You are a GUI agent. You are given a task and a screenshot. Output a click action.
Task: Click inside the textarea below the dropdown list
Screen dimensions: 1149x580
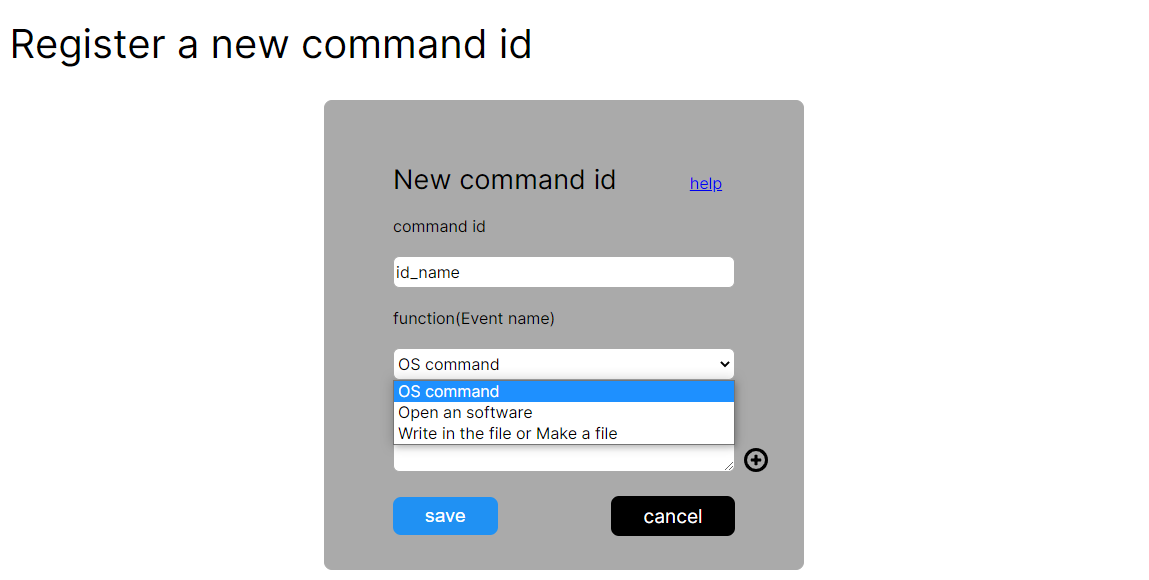560,458
